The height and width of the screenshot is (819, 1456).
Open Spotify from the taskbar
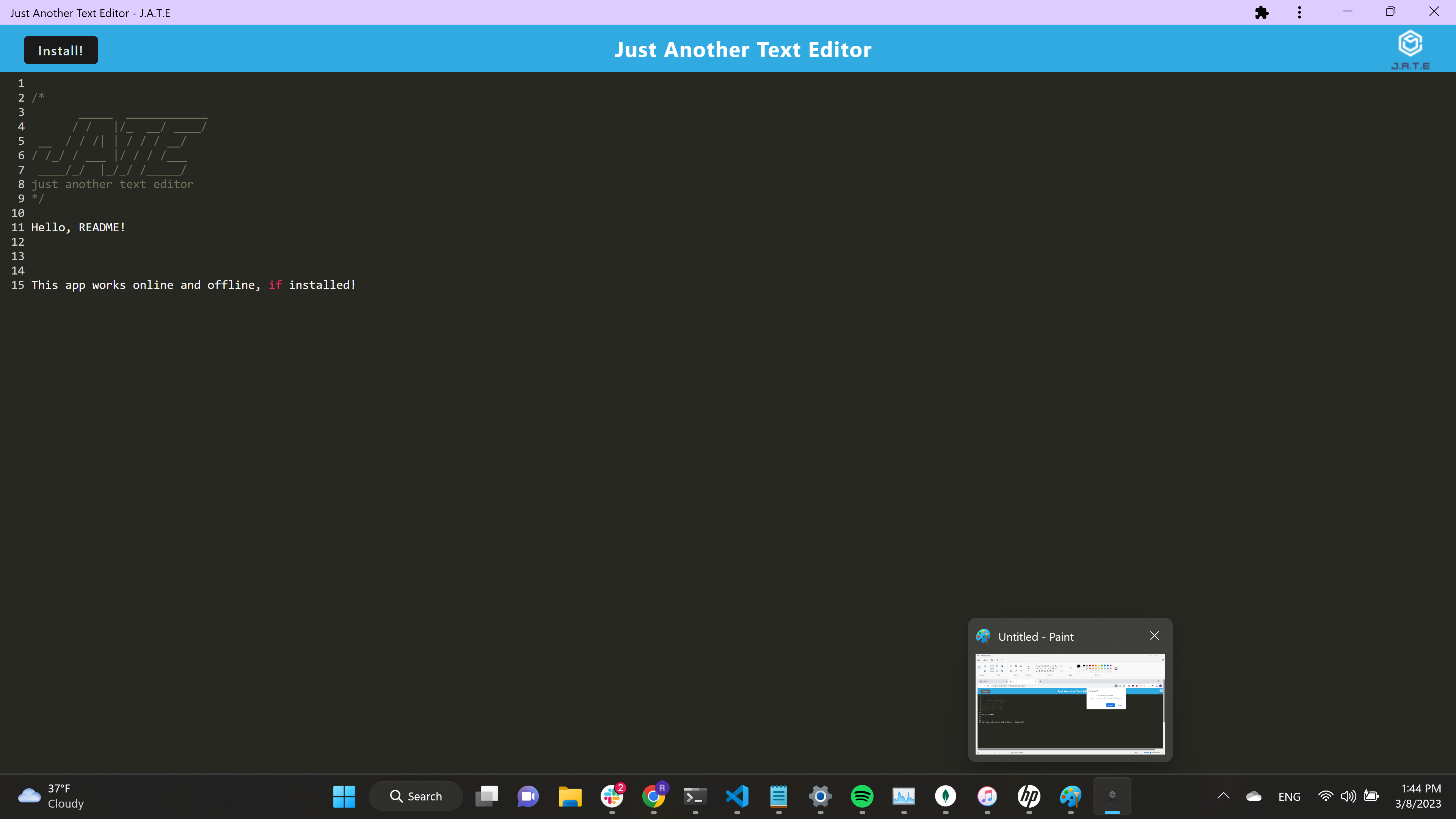point(862,796)
